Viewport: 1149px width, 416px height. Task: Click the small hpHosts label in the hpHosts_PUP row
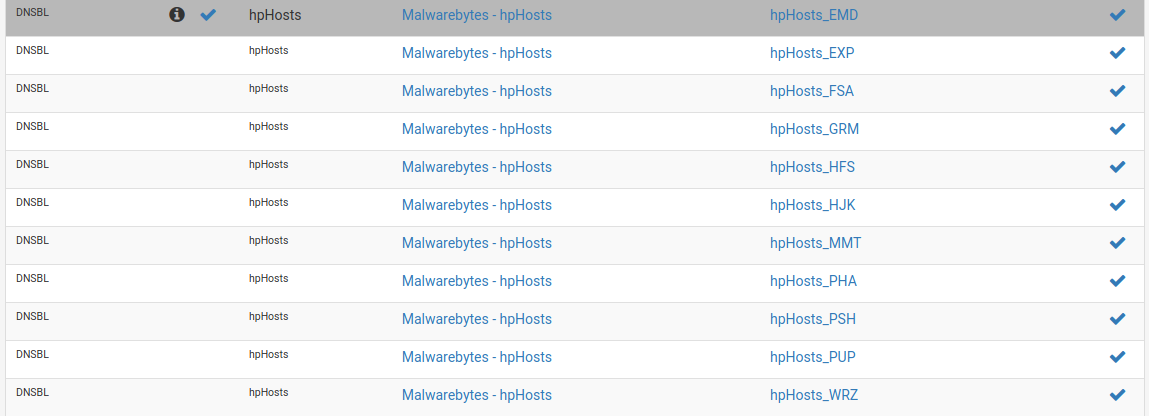click(x=268, y=354)
